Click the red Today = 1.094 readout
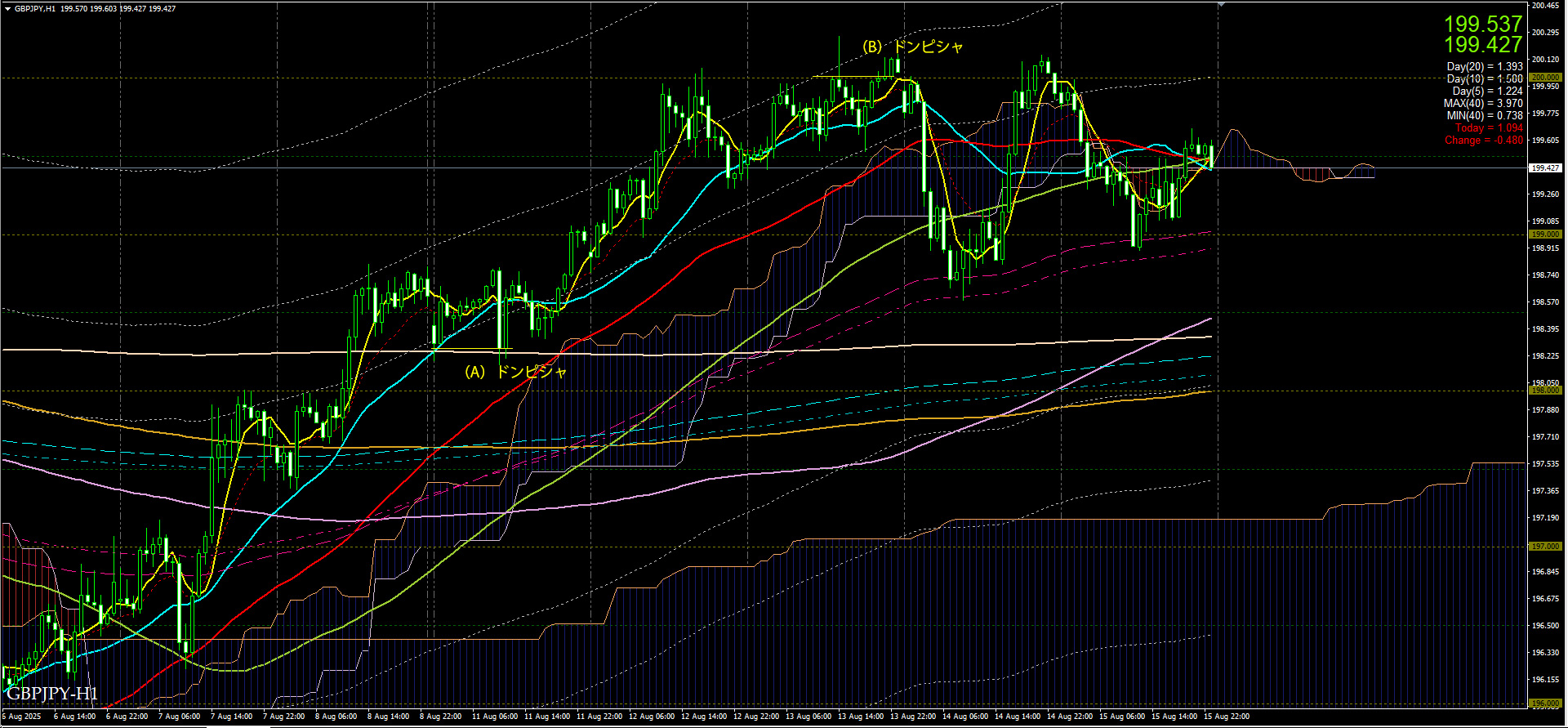The height and width of the screenshot is (728, 1568). coord(1489,128)
